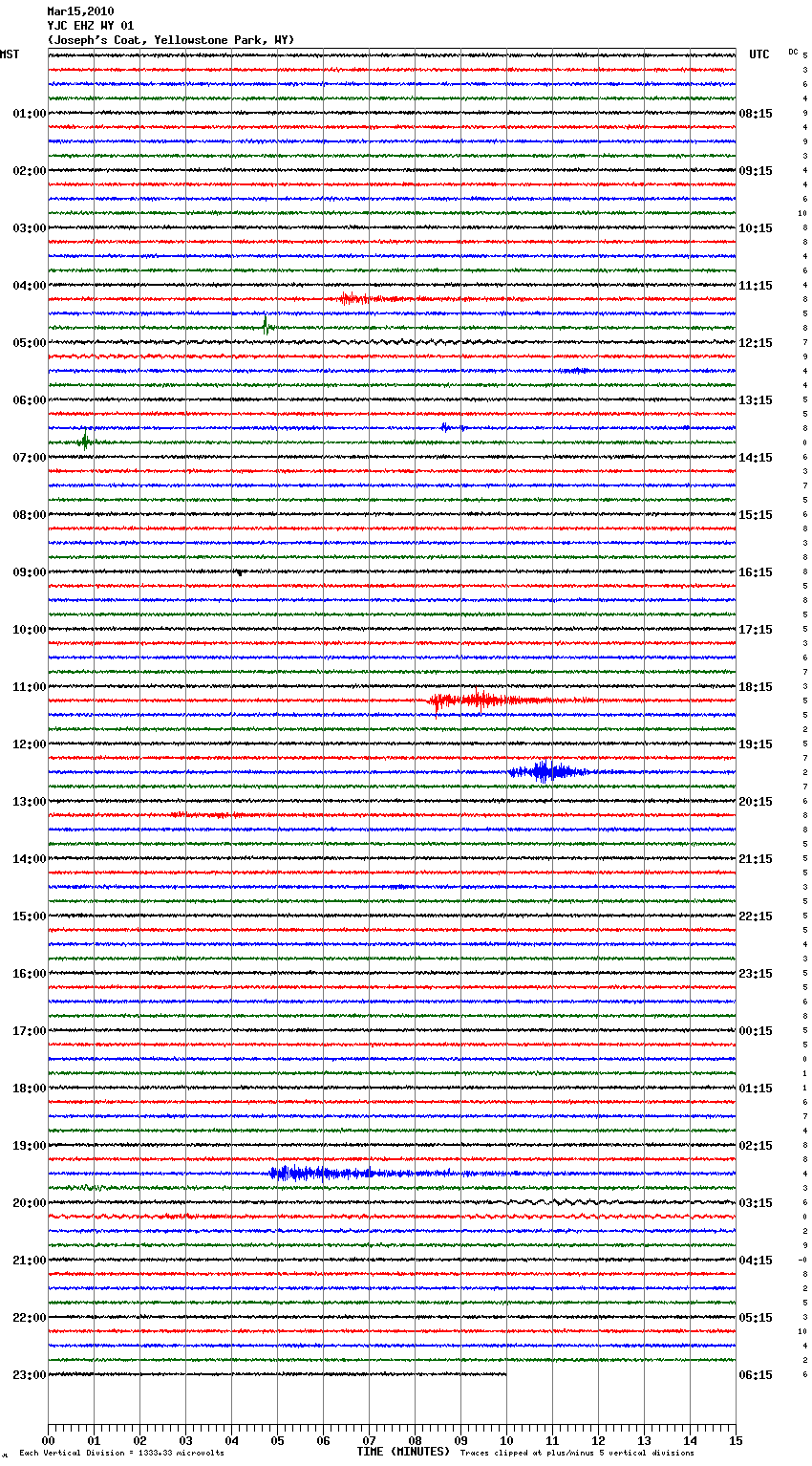Click the green spike near minute 1 below 06:00
Viewport: 812px width, 1466px height.
click(x=85, y=442)
